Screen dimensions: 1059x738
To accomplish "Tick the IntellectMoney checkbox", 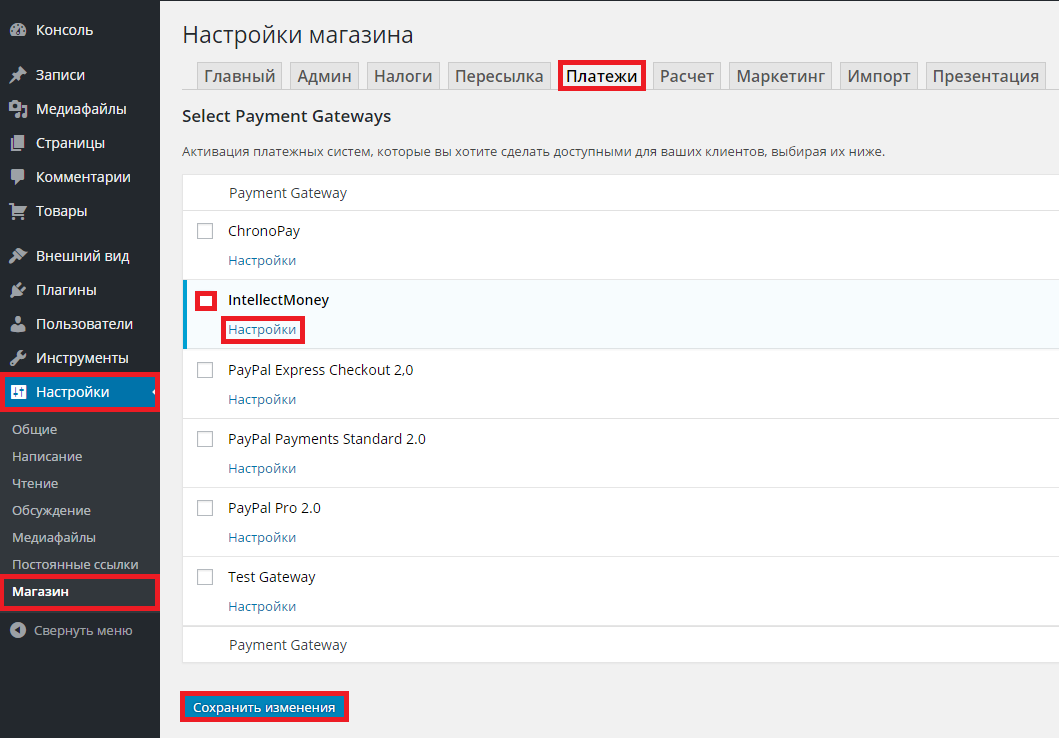I will pos(205,300).
